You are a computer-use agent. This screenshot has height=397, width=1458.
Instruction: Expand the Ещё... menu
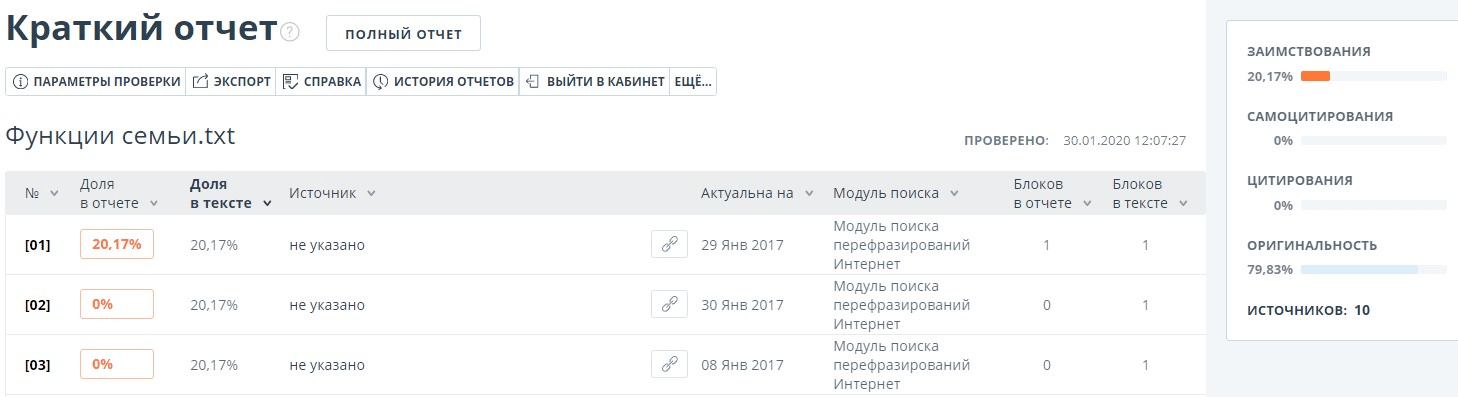[693, 82]
